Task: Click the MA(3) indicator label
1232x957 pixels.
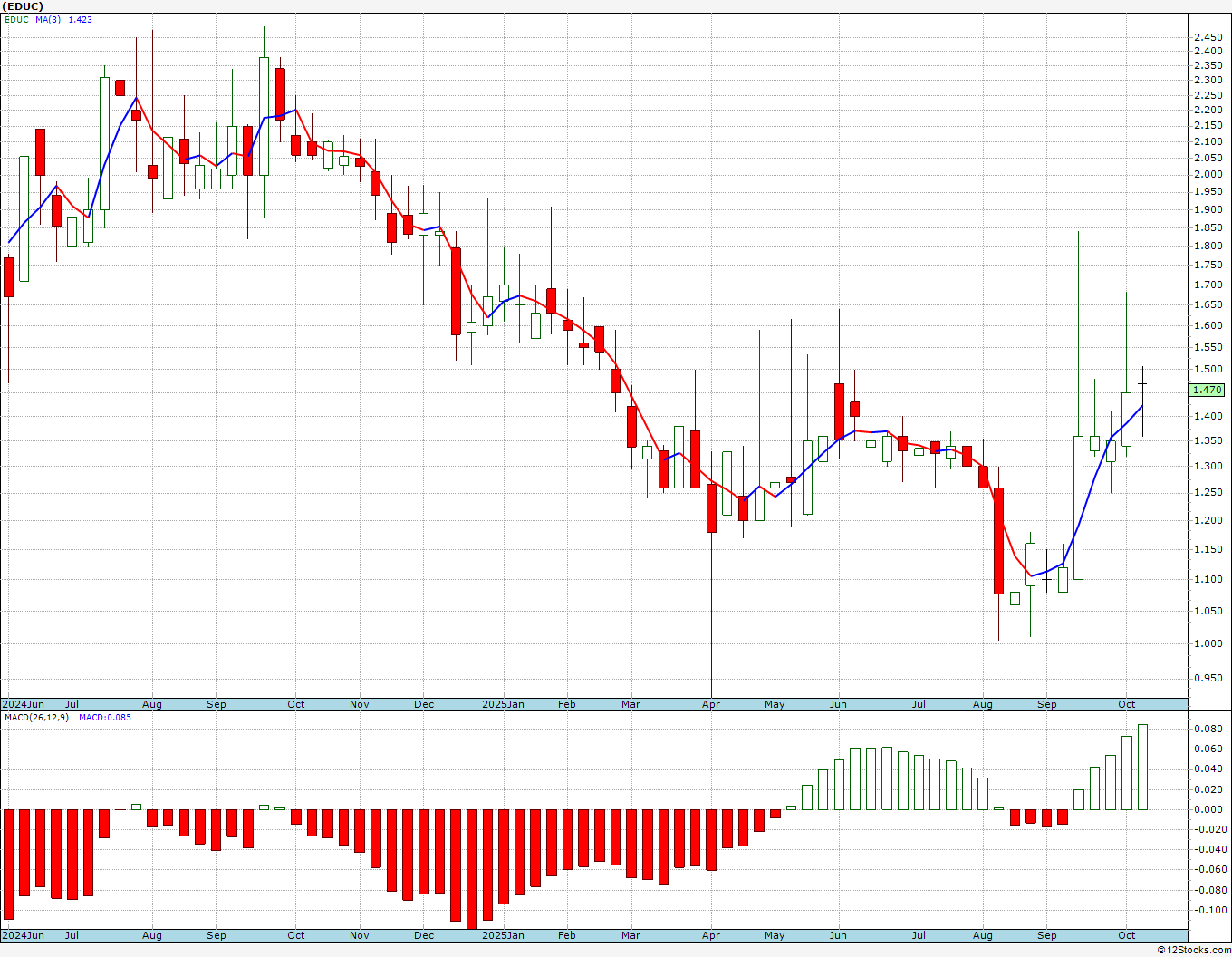Action: pos(49,19)
